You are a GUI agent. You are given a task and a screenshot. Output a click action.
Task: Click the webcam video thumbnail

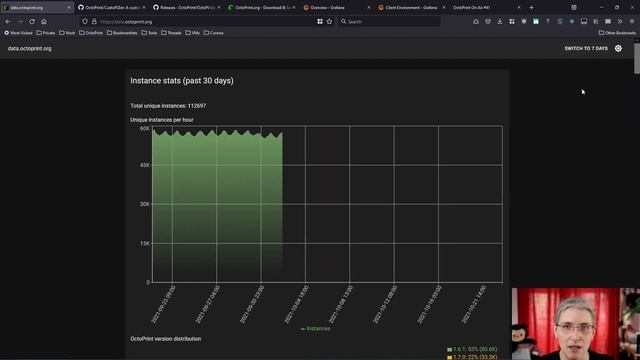click(x=576, y=324)
